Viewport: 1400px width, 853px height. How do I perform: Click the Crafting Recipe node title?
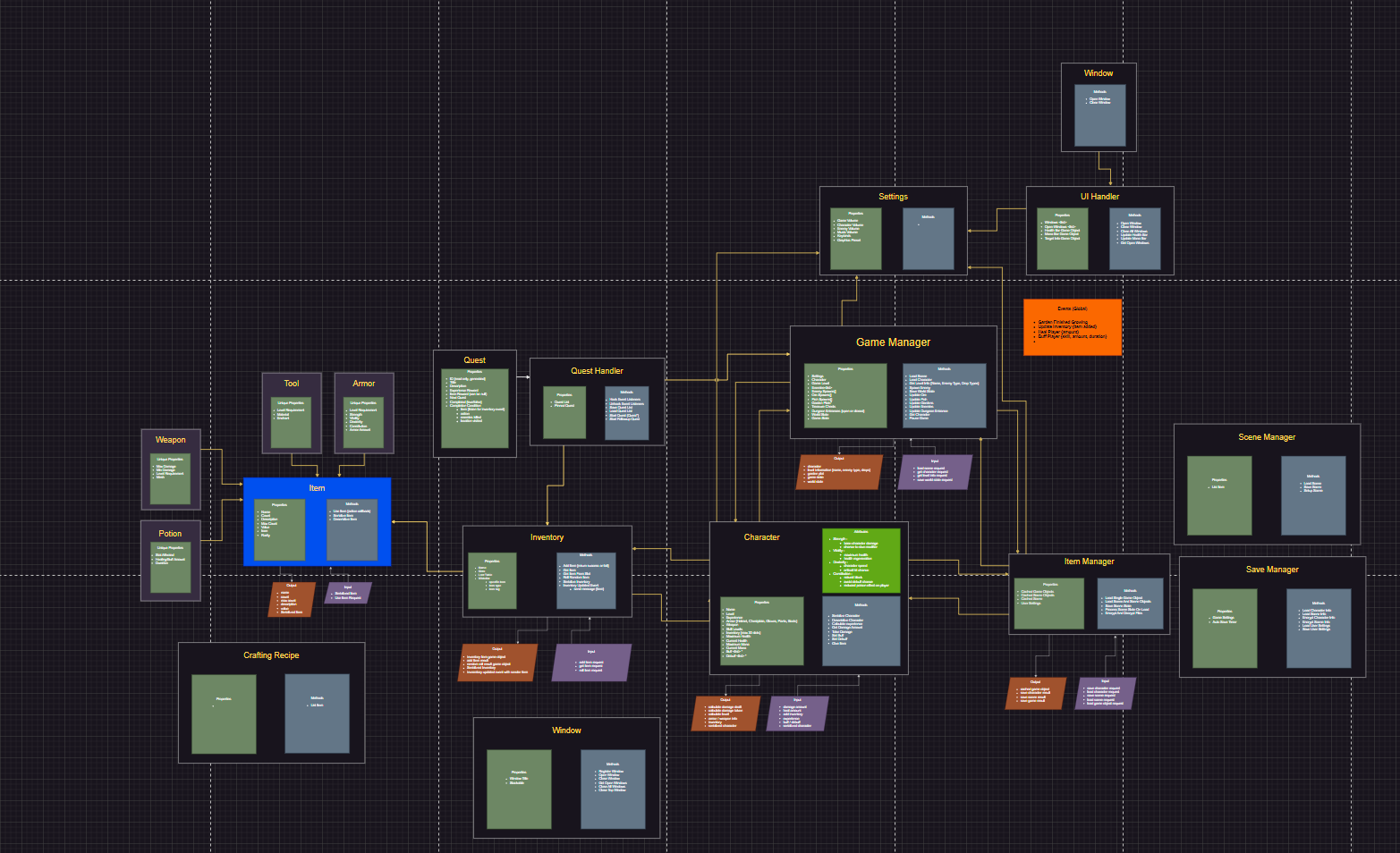point(271,655)
